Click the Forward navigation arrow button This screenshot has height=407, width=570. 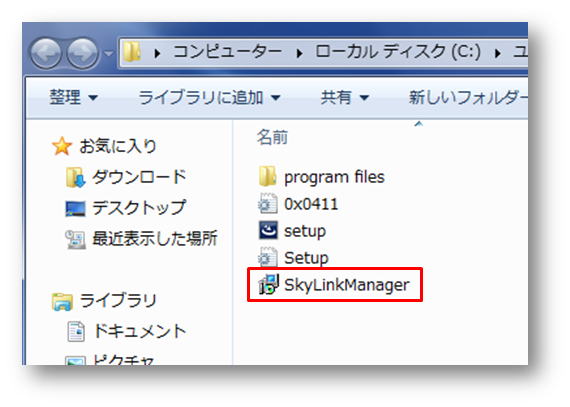pos(83,53)
